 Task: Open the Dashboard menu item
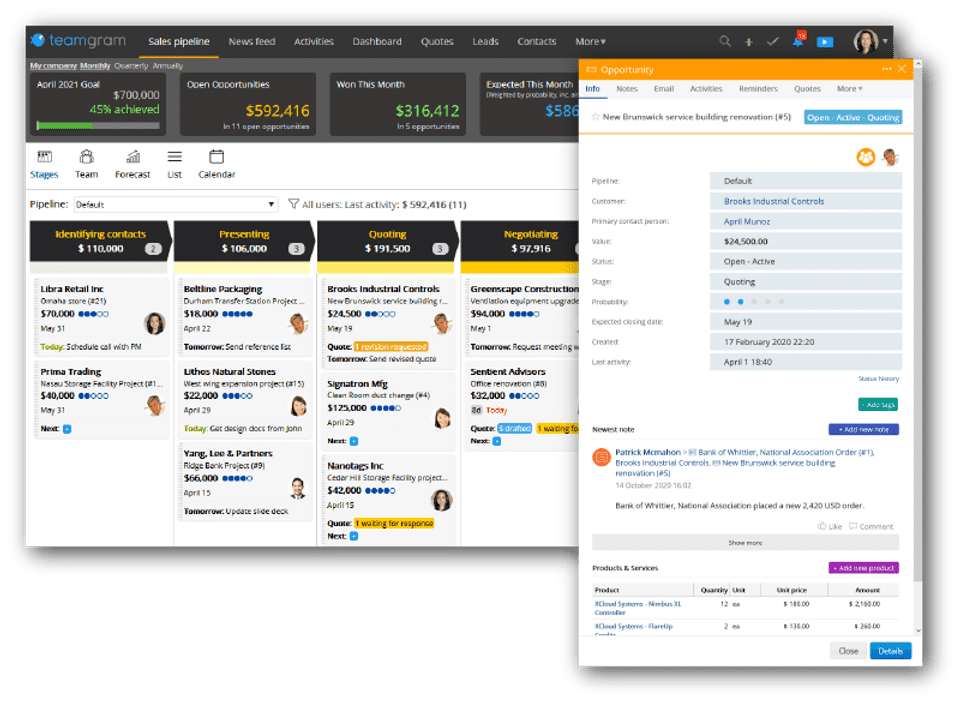377,42
